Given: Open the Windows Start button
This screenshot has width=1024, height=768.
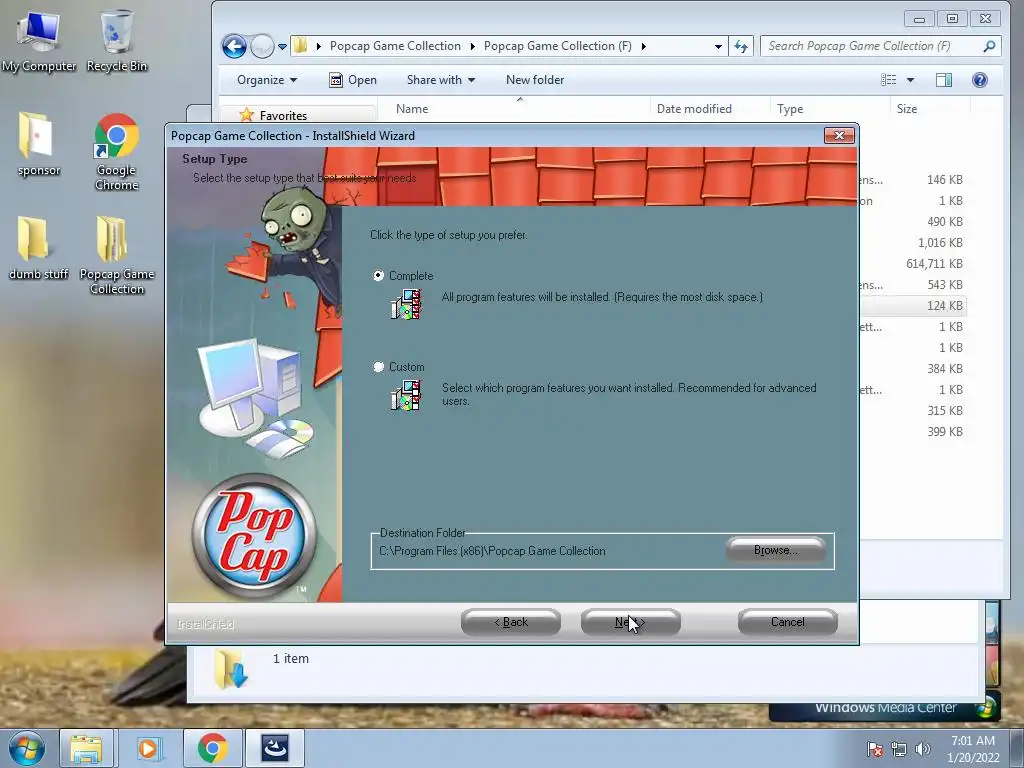Looking at the screenshot, I should [27, 748].
